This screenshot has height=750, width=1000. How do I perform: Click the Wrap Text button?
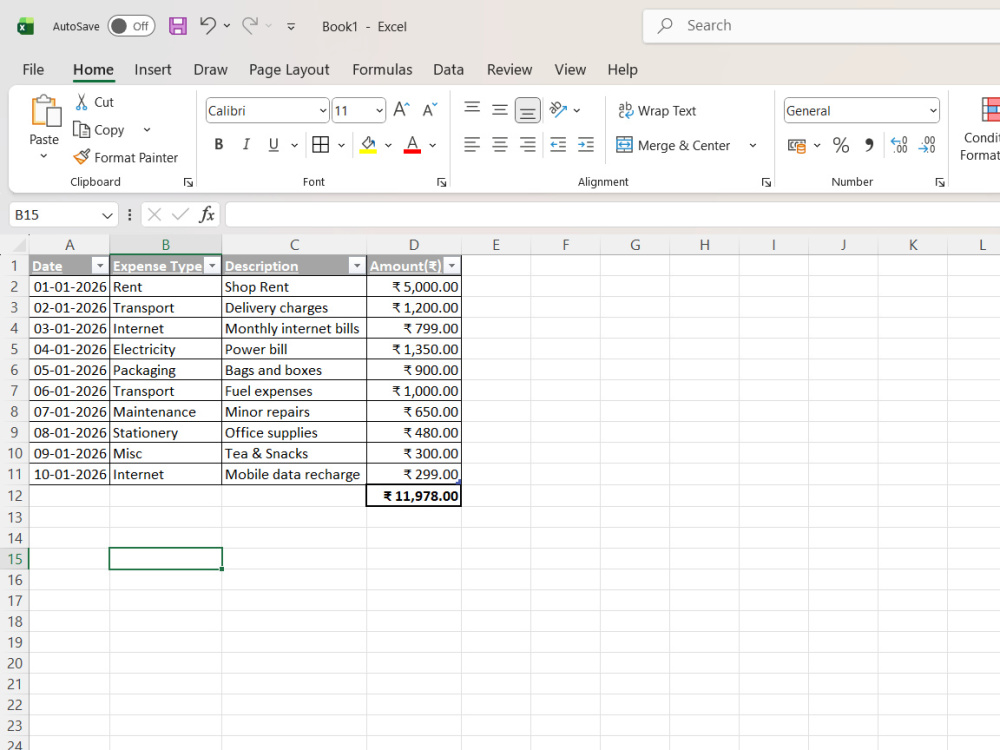coord(657,111)
